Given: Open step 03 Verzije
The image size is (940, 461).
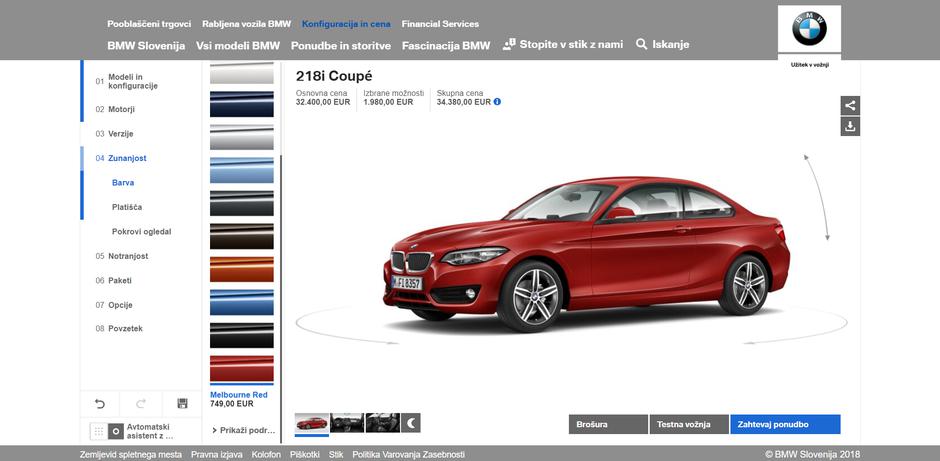Looking at the screenshot, I should pyautogui.click(x=115, y=134).
